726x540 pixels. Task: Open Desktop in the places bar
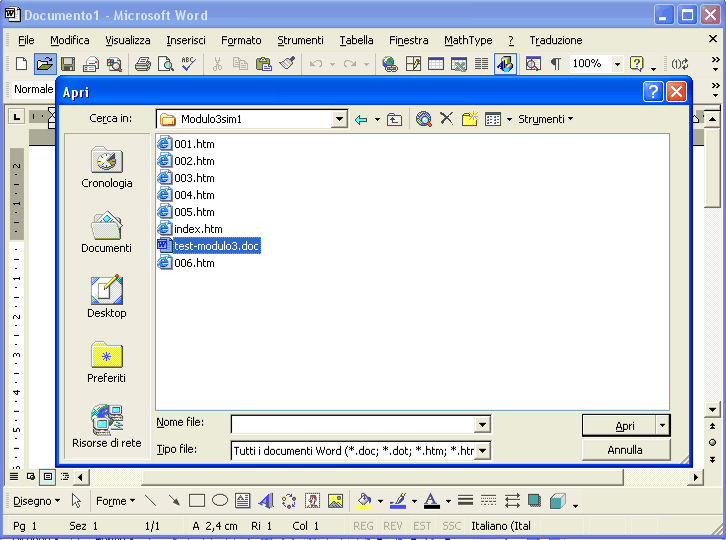[x=106, y=297]
